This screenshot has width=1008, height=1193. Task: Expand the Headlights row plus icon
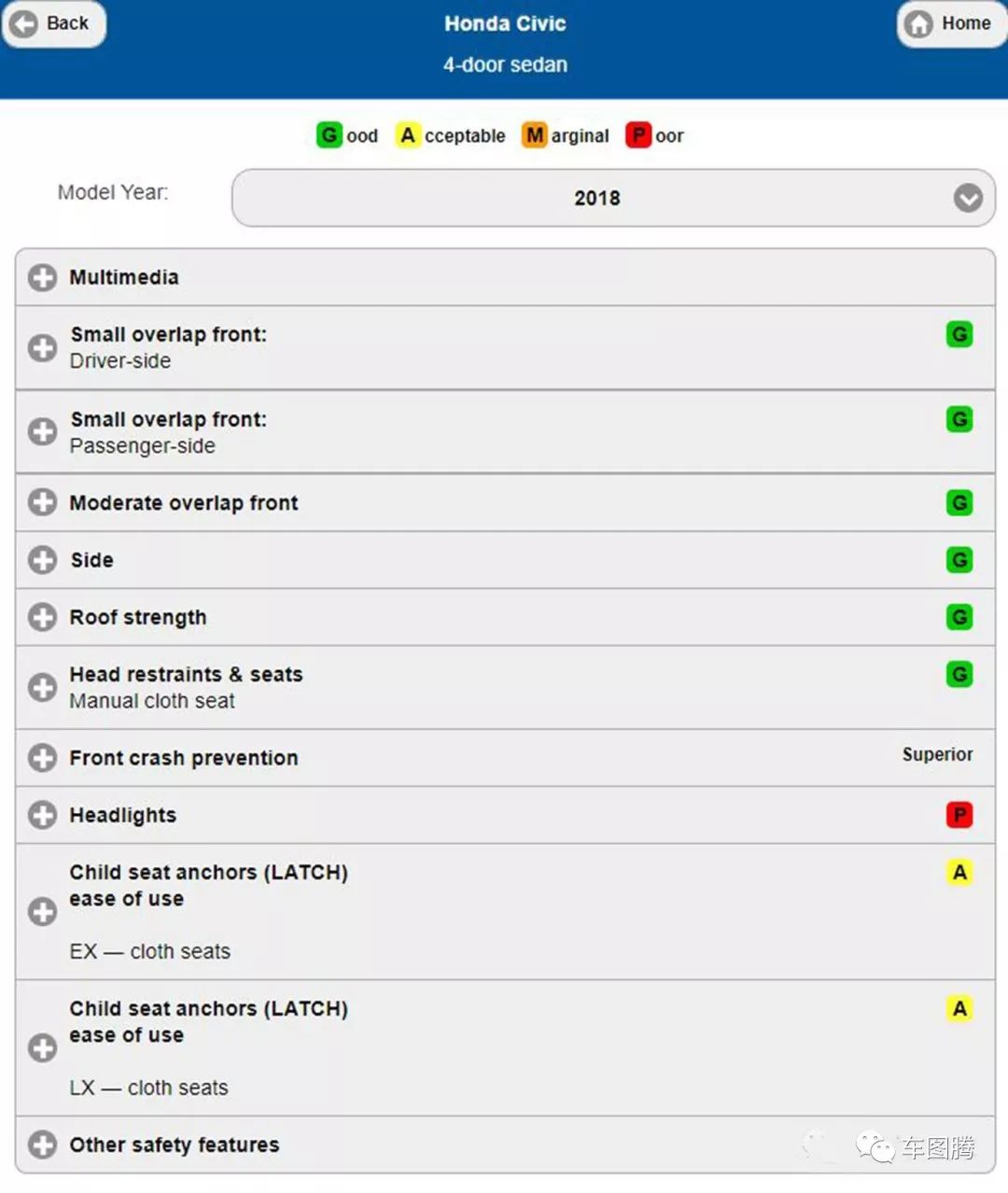(x=42, y=815)
